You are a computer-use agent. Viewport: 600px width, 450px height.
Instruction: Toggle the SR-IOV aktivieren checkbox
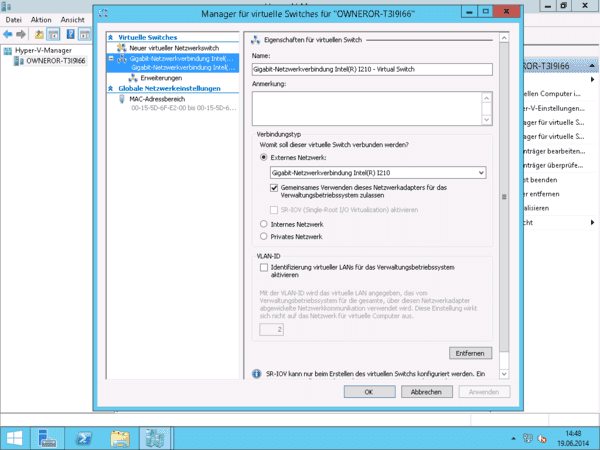pyautogui.click(x=274, y=210)
